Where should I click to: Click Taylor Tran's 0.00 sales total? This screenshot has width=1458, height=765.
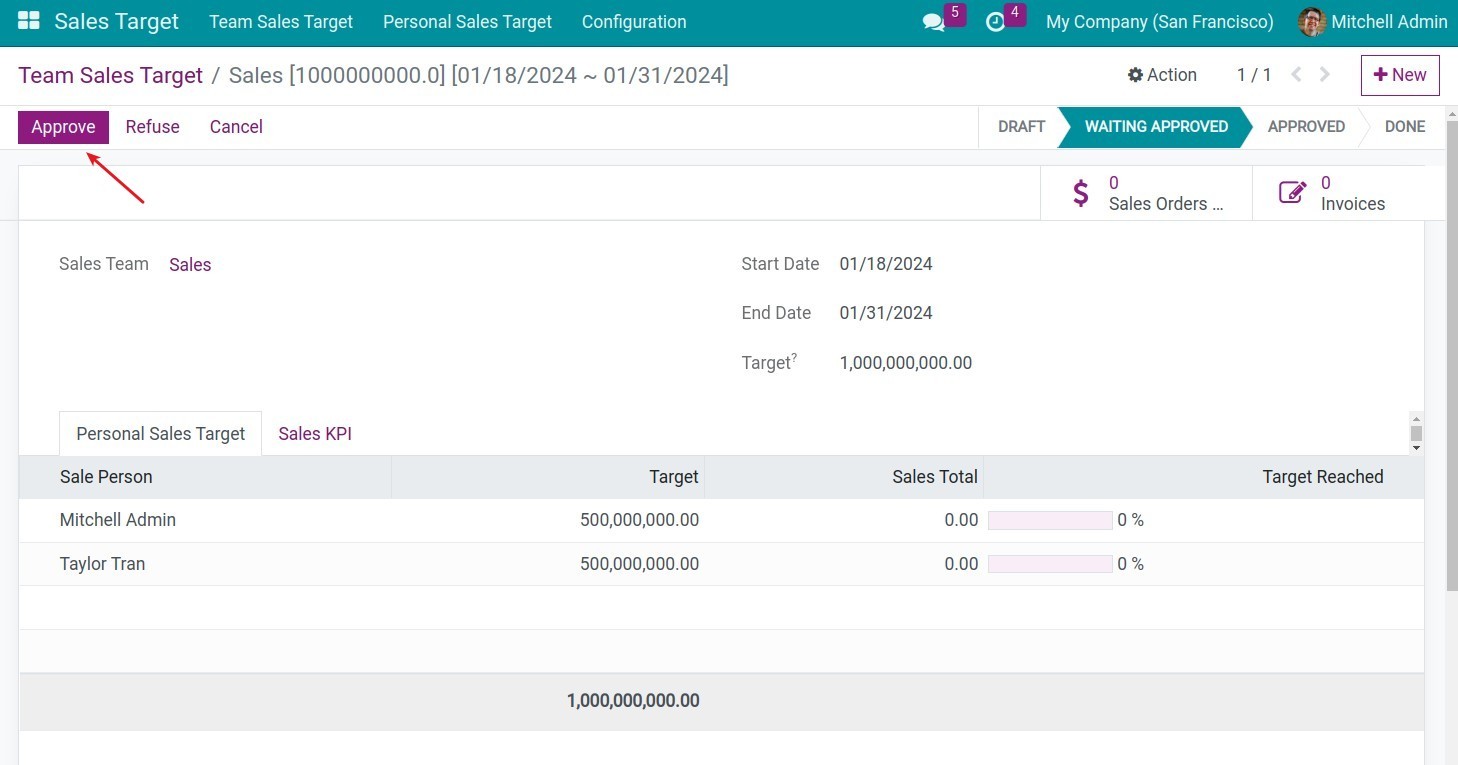pyautogui.click(x=961, y=564)
